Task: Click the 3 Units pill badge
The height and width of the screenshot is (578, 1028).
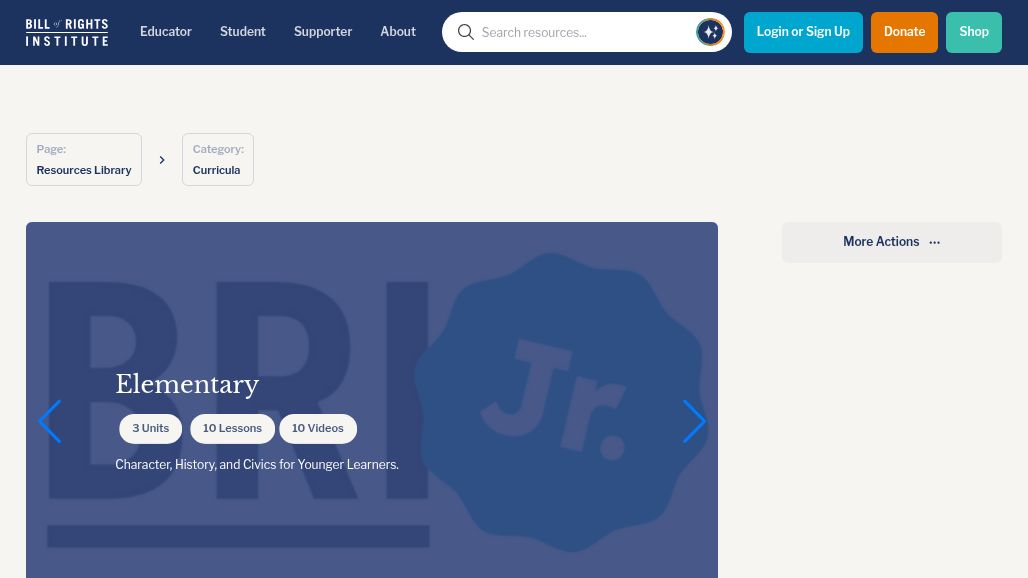Action: [x=150, y=428]
